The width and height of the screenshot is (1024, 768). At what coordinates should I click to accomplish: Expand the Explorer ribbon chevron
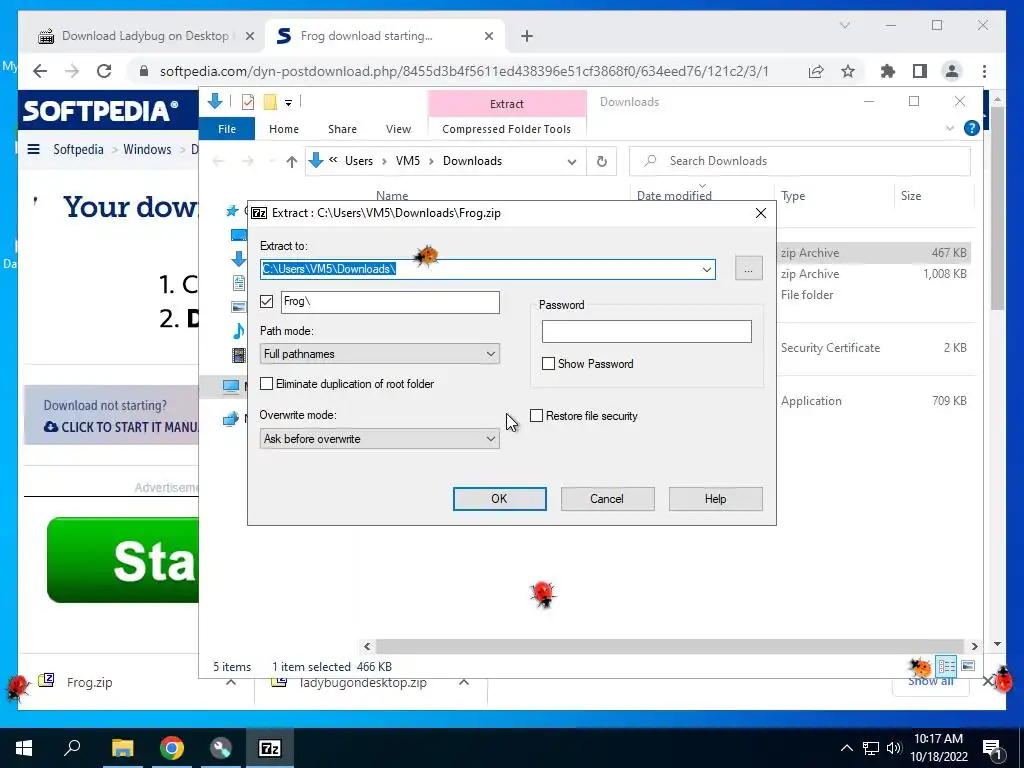click(950, 128)
